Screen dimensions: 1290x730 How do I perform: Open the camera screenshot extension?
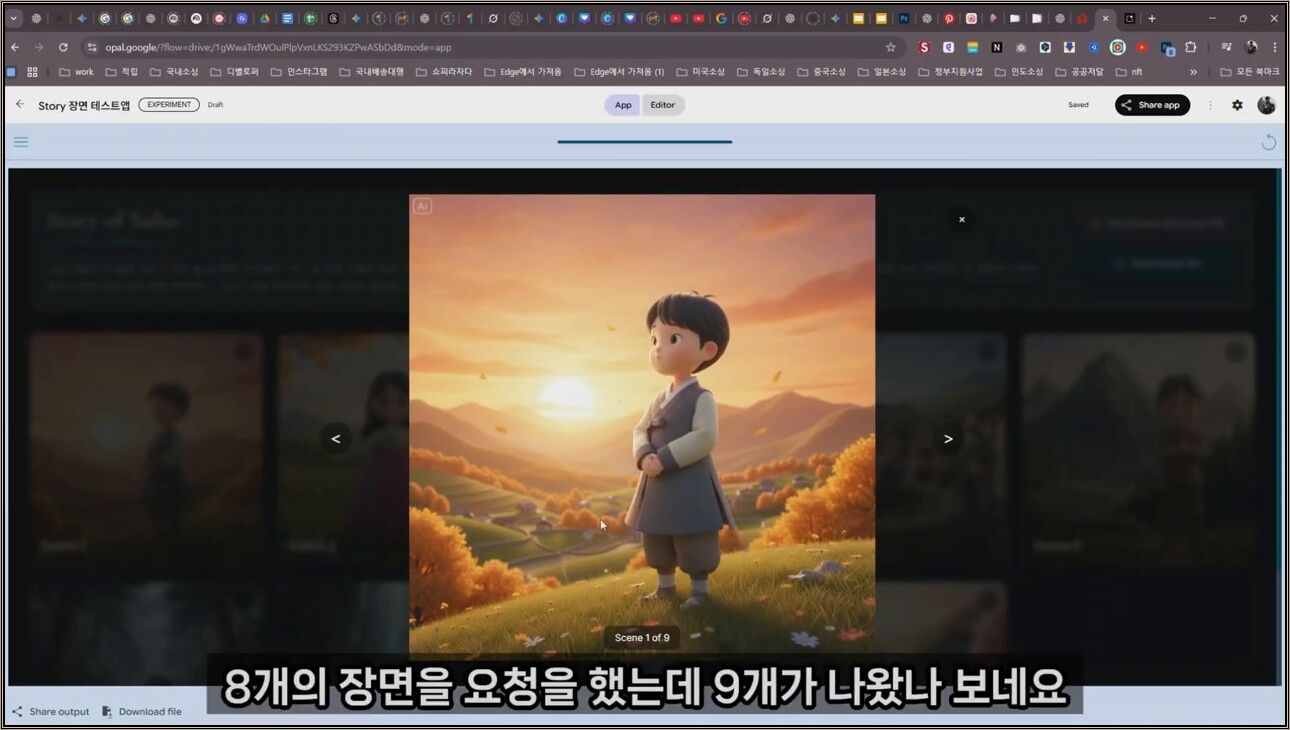[1021, 47]
